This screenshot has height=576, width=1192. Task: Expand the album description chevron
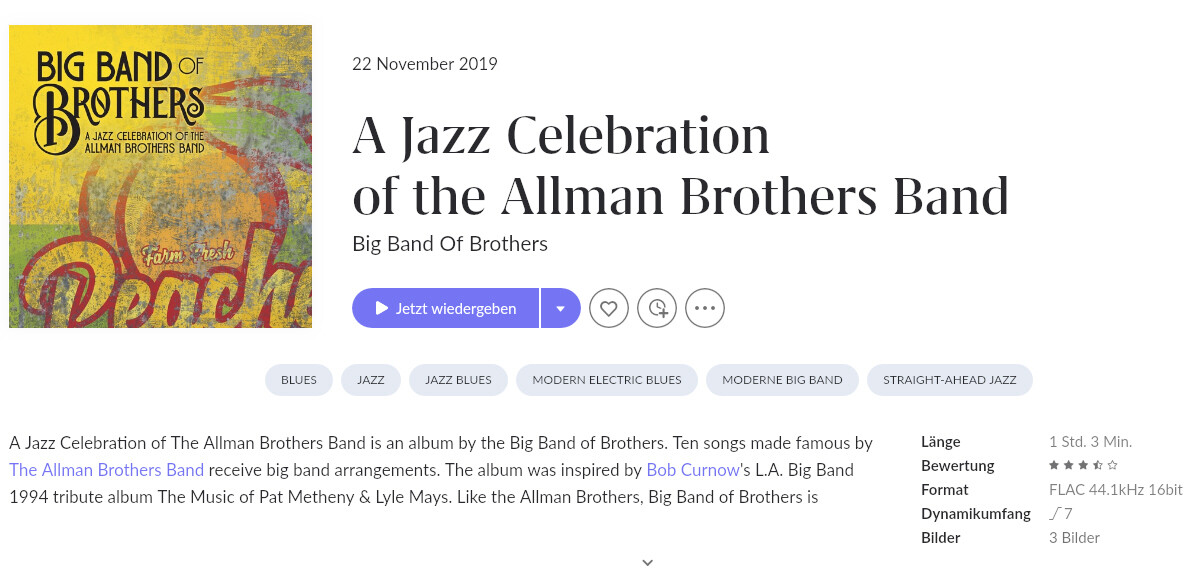pyautogui.click(x=647, y=562)
